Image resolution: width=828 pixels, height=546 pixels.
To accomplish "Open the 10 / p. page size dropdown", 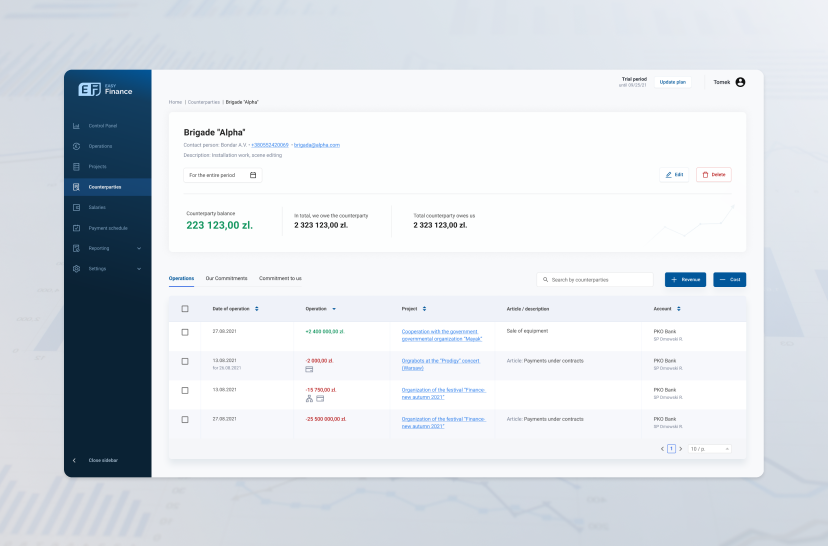I will (710, 449).
